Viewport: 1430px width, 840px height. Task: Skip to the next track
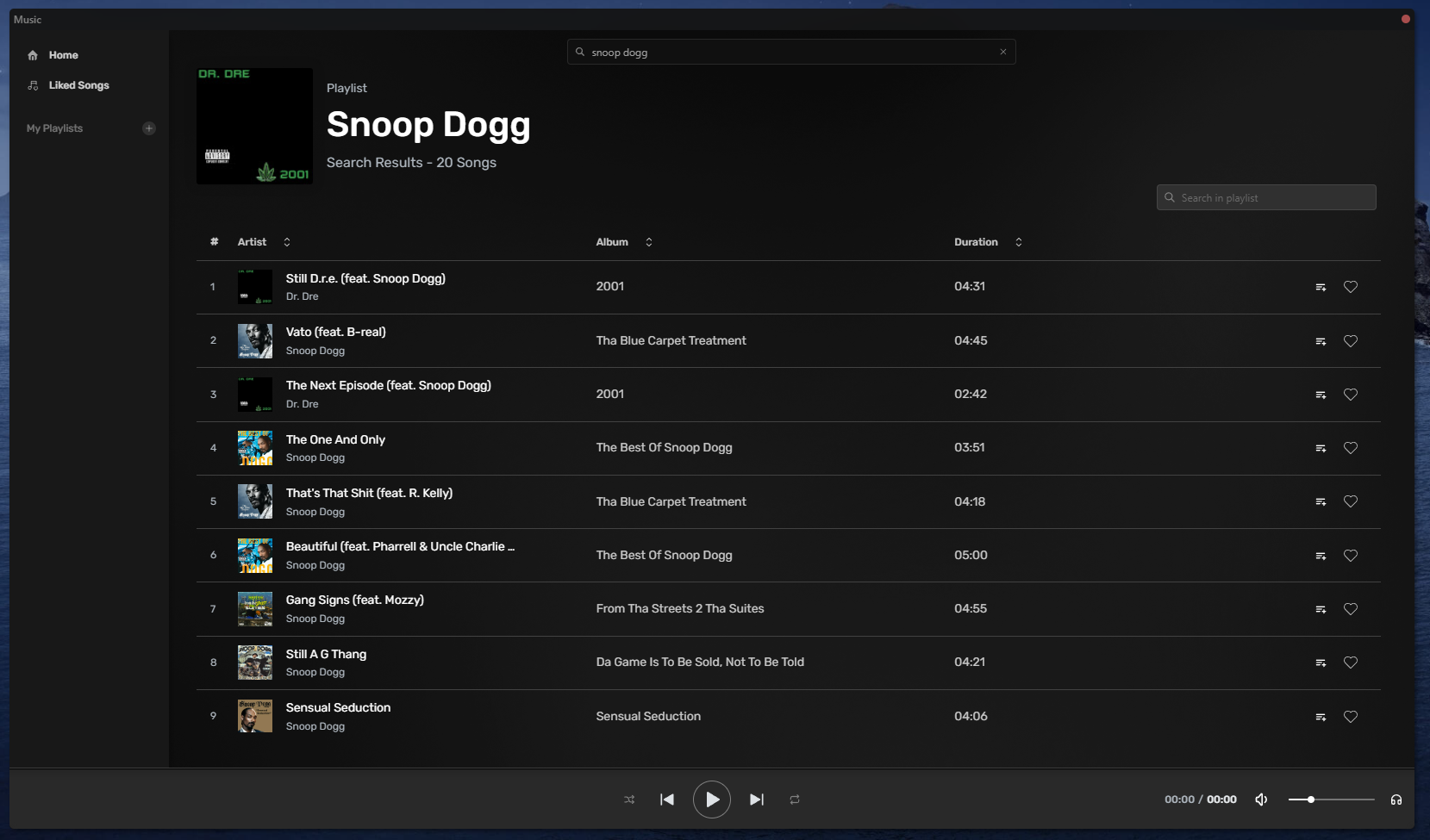click(x=756, y=800)
